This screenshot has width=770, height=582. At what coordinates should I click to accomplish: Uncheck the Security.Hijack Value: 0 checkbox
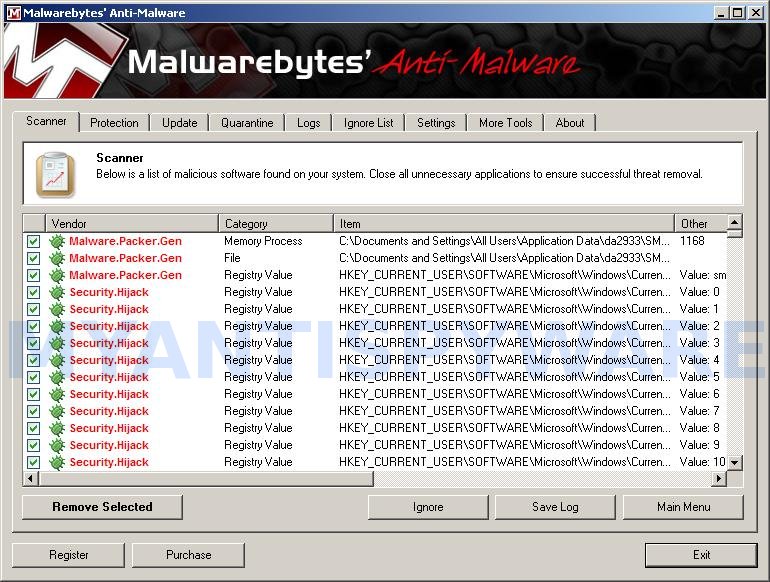click(x=33, y=292)
